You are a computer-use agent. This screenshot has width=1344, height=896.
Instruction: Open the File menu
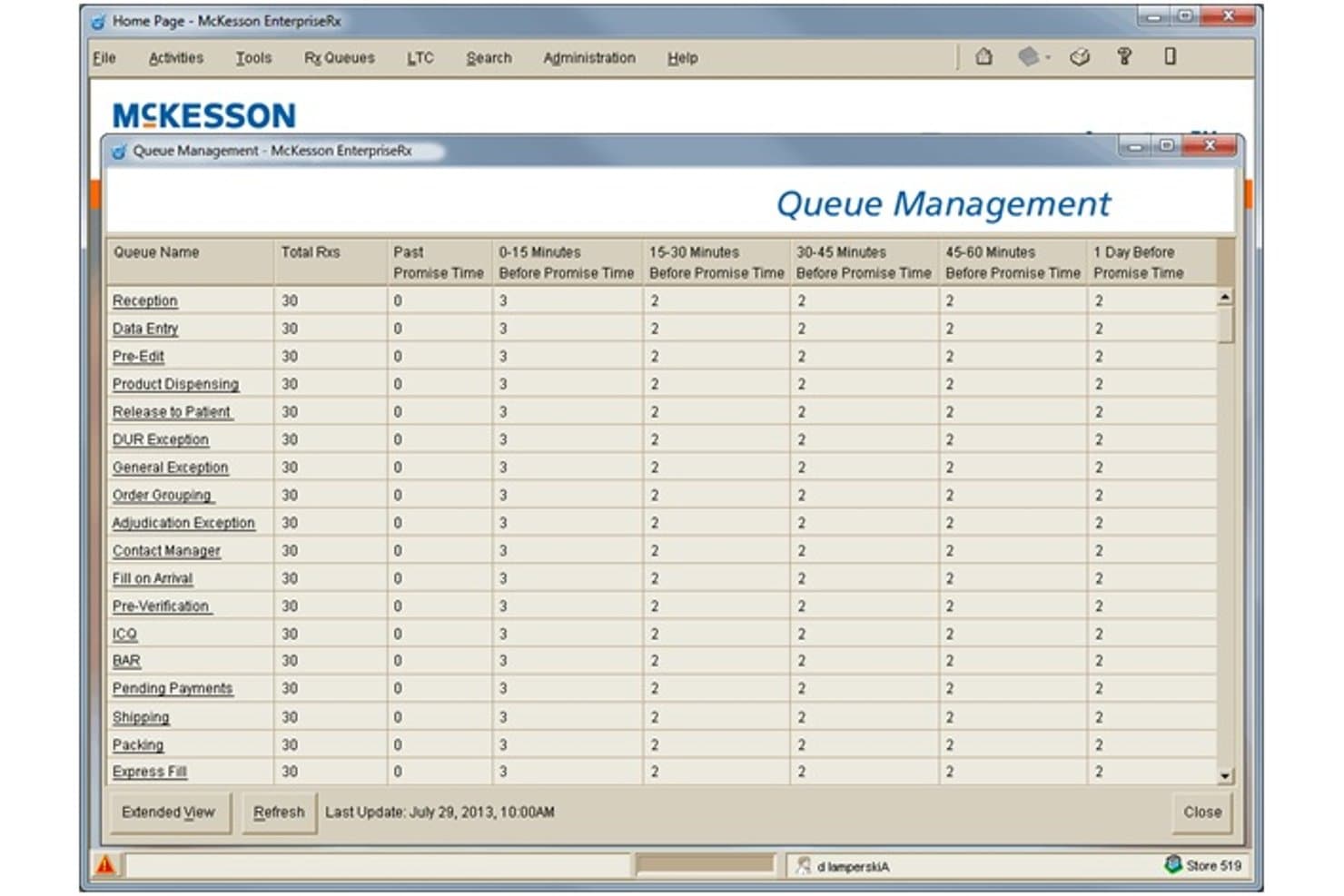(x=104, y=58)
